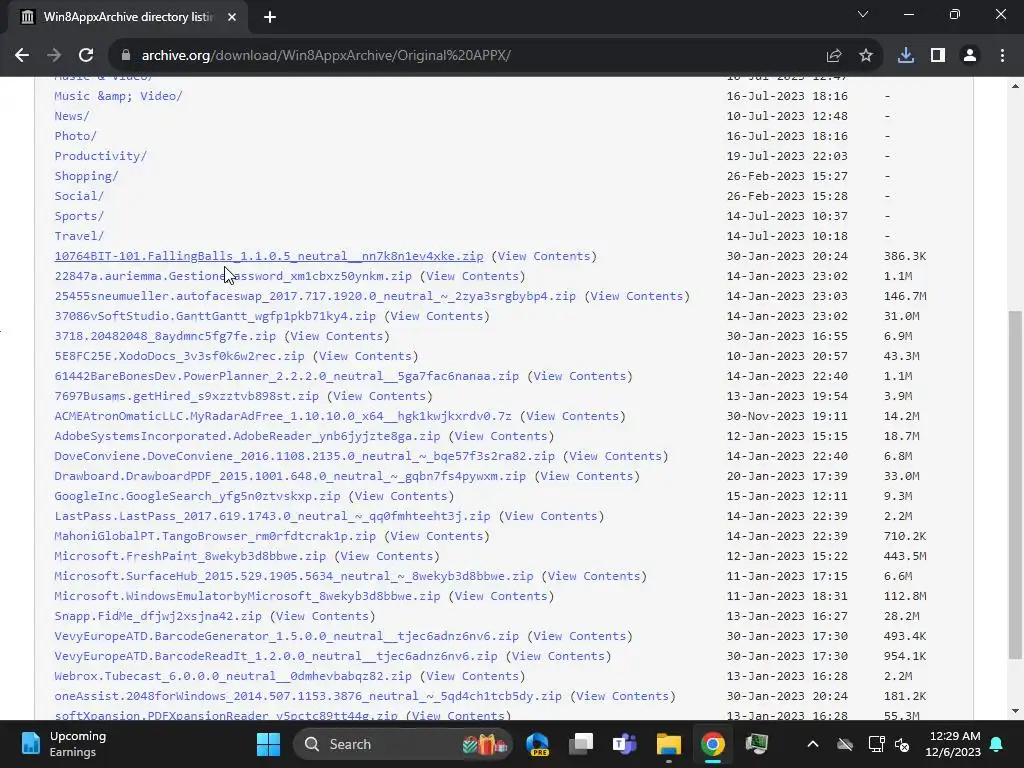Open the monitor app on taskbar
Viewport: 1024px width, 768px height.
coord(756,744)
